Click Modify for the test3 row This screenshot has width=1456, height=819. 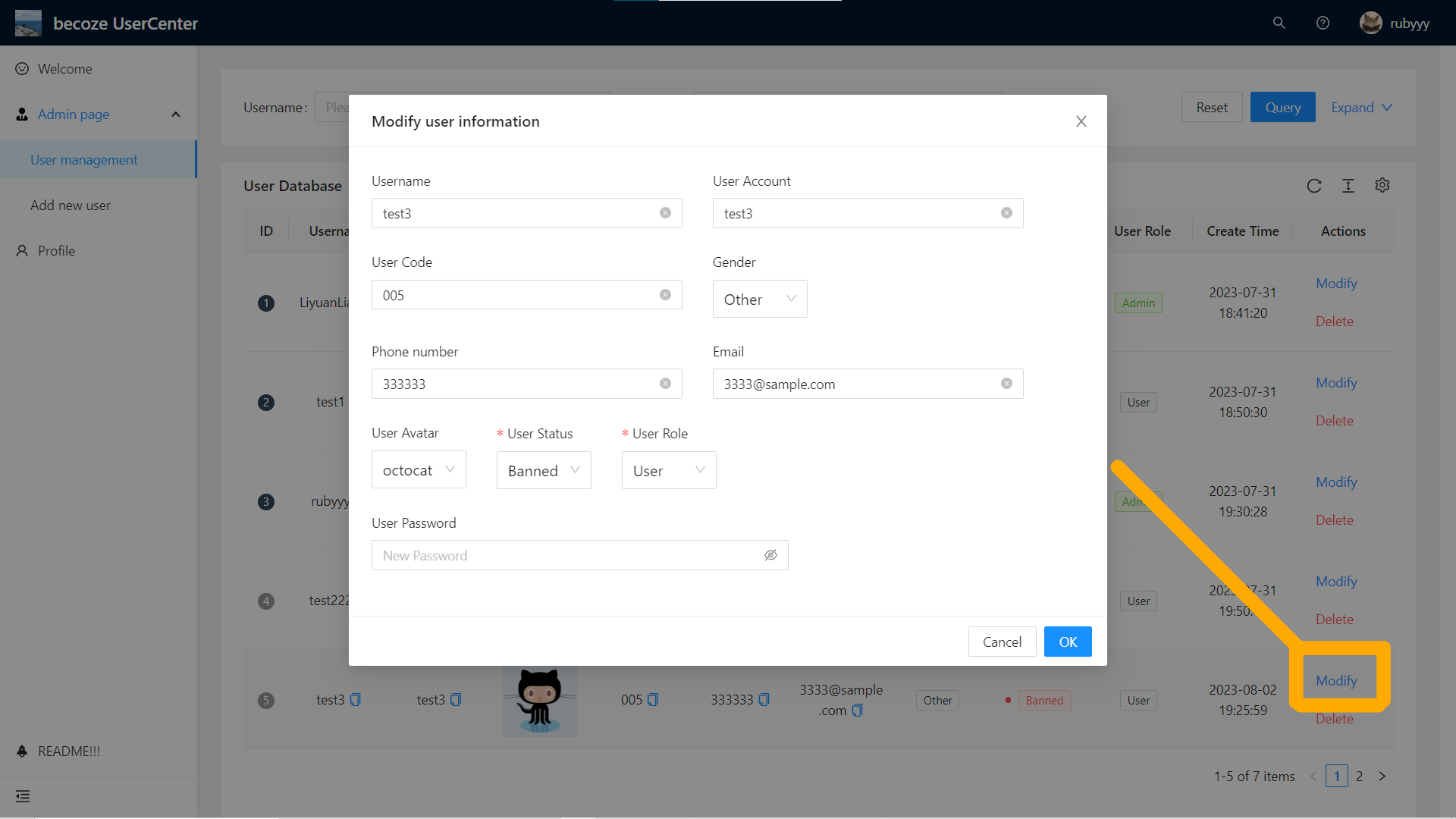coord(1336,680)
